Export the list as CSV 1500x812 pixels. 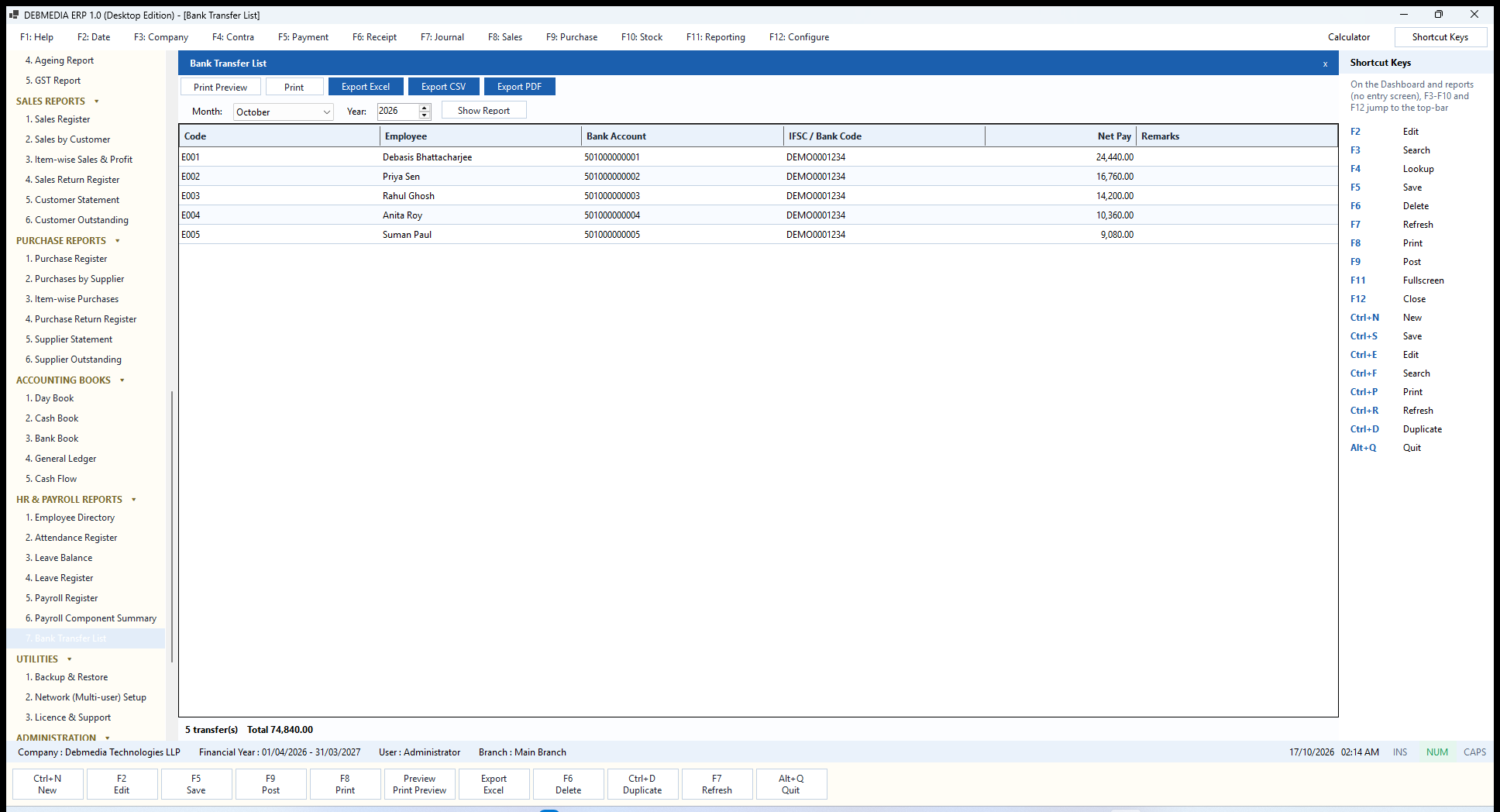[x=444, y=87]
